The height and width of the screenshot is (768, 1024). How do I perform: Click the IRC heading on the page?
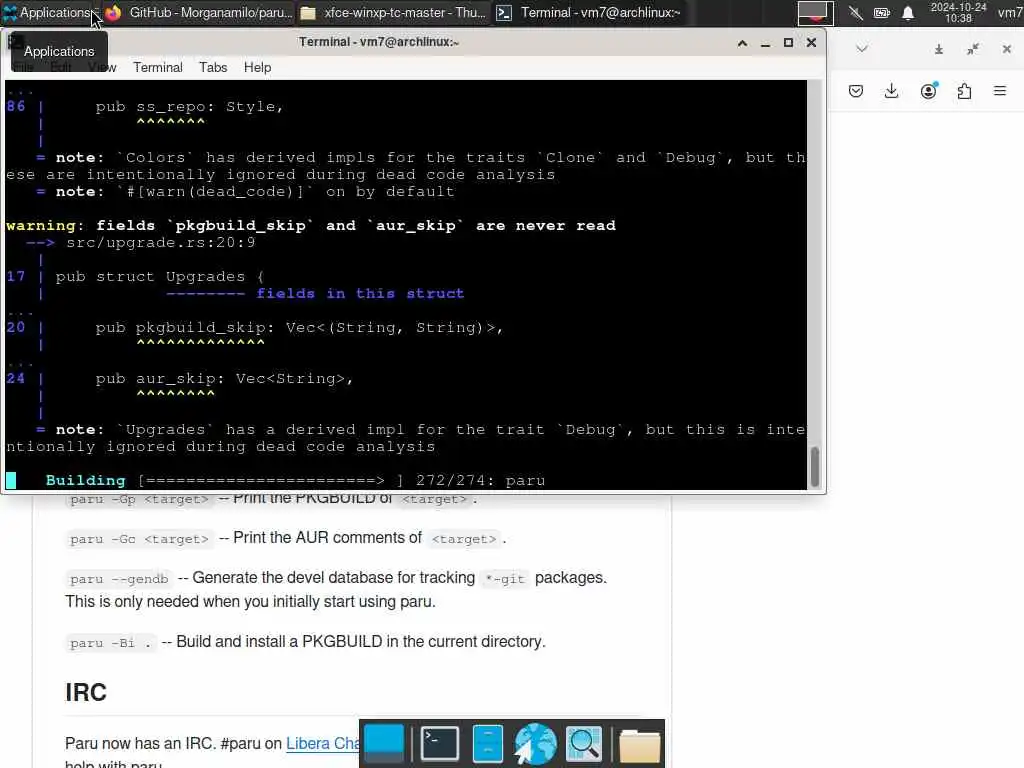[x=86, y=692]
